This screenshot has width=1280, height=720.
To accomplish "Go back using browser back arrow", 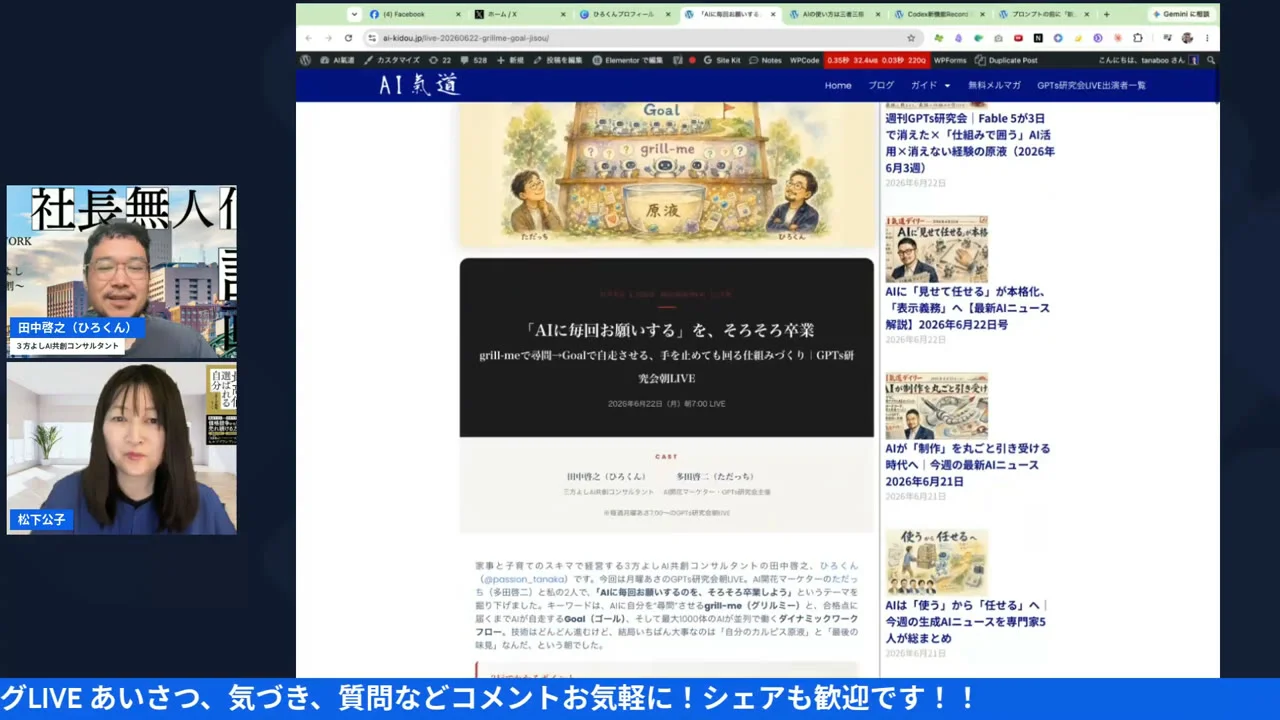I will click(308, 38).
